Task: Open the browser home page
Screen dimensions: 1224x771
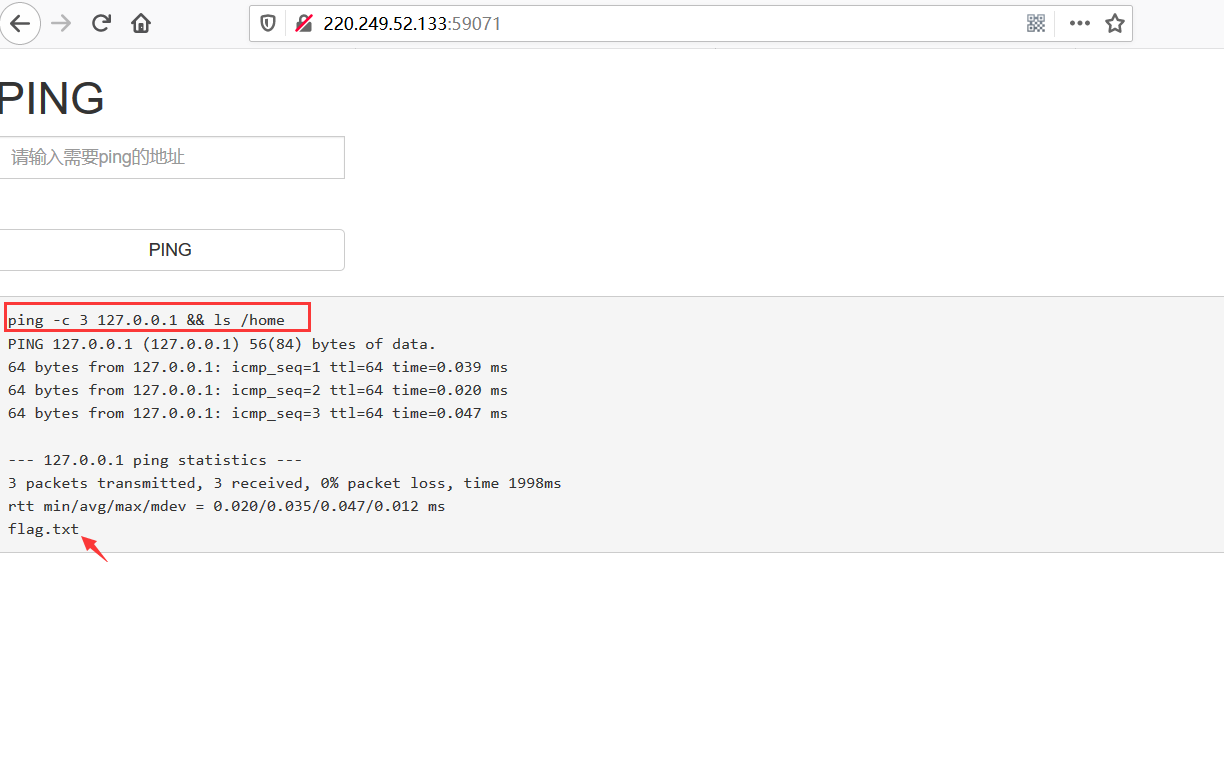Action: click(x=141, y=23)
